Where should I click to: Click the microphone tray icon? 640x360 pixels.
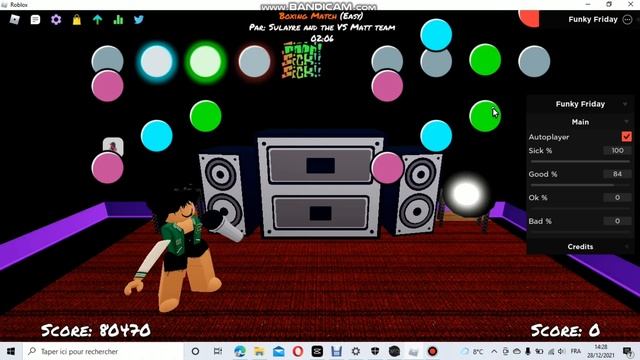(528, 351)
